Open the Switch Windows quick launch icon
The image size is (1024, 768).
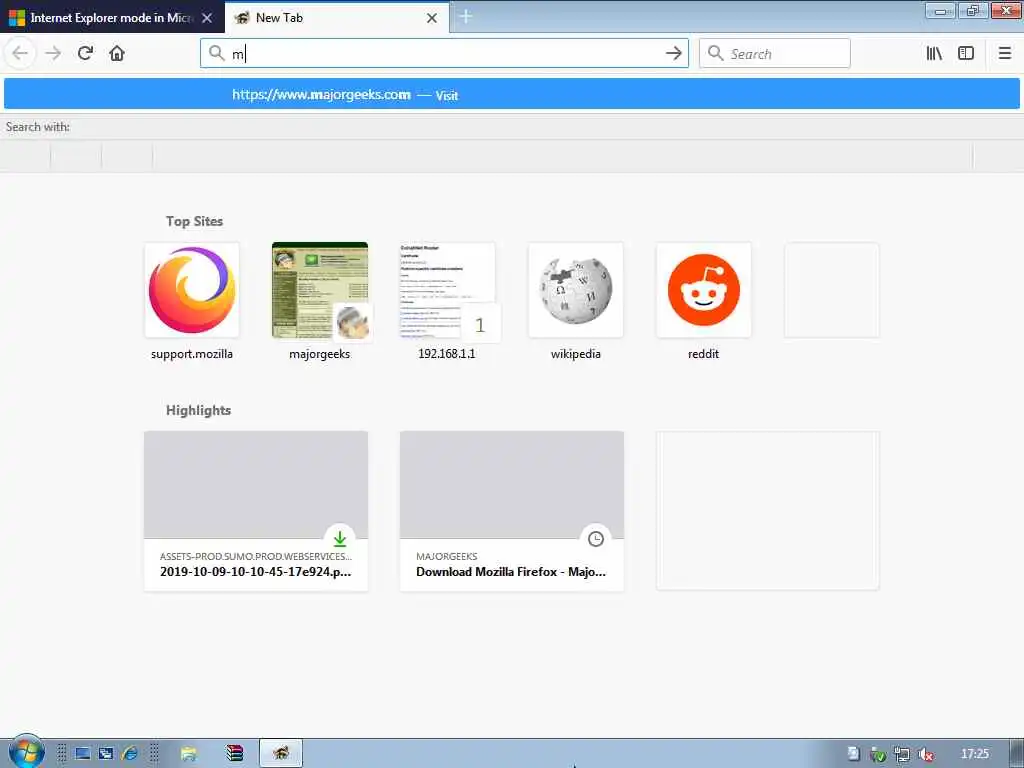click(x=106, y=754)
